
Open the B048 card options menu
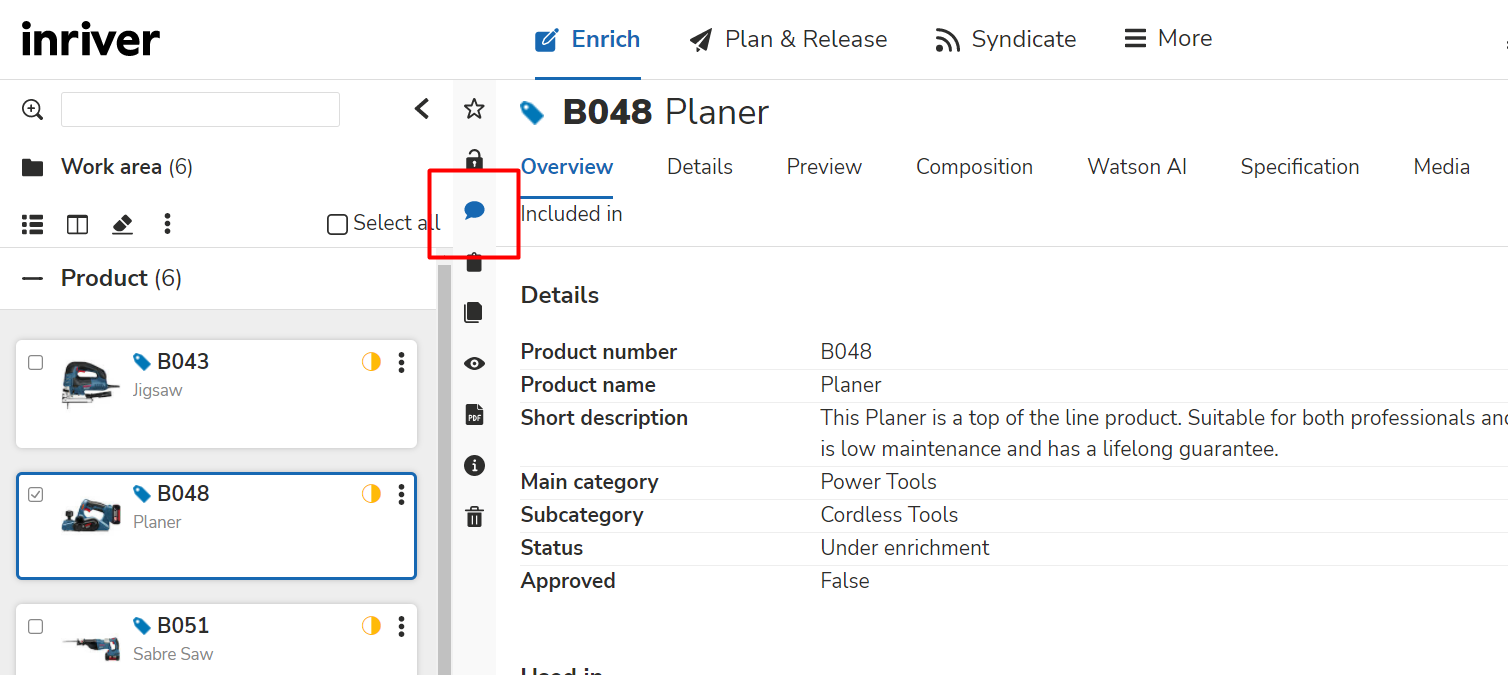(x=401, y=494)
